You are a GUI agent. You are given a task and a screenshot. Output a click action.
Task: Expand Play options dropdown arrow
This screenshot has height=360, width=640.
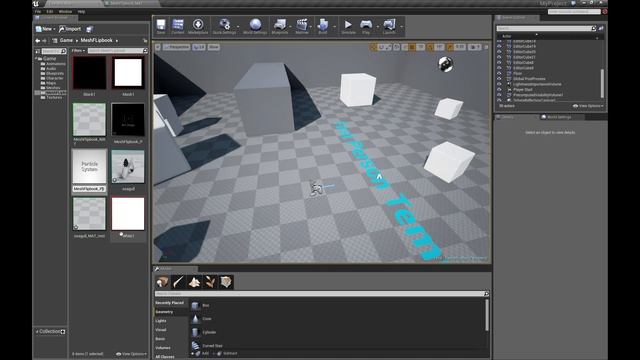pos(378,27)
